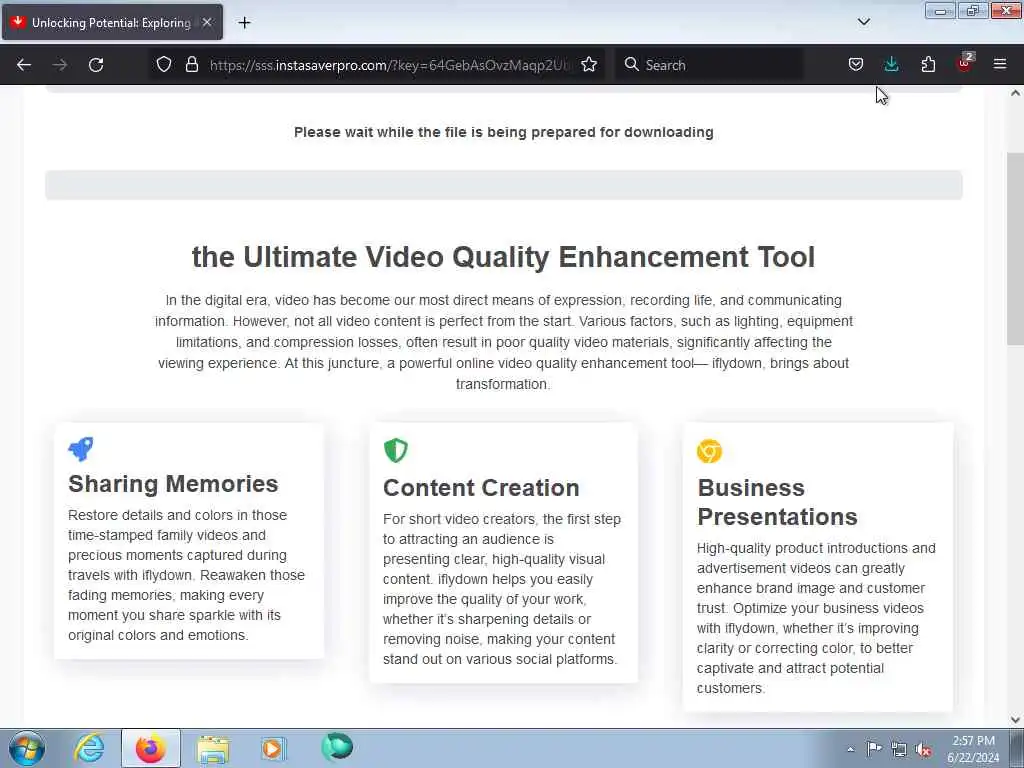Open the Firefox application menu
1024x768 pixels.
pyautogui.click(x=1000, y=65)
